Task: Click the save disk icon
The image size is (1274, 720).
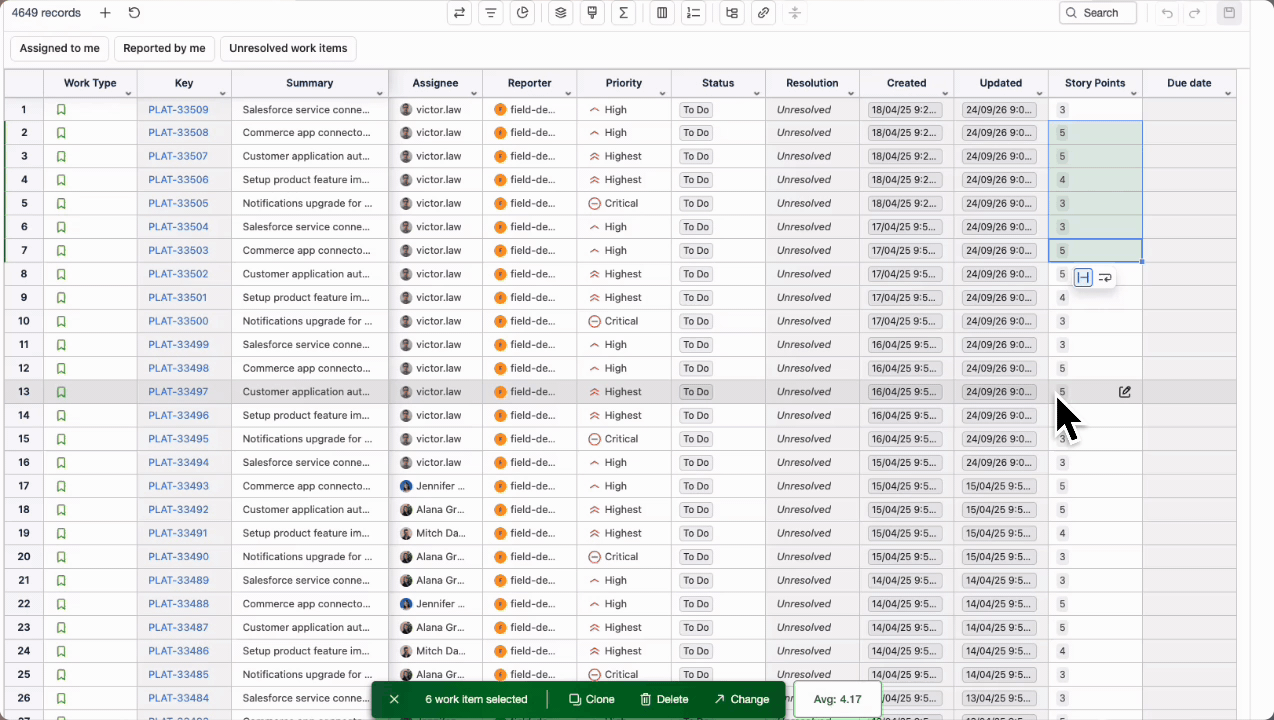Action: [x=1229, y=13]
